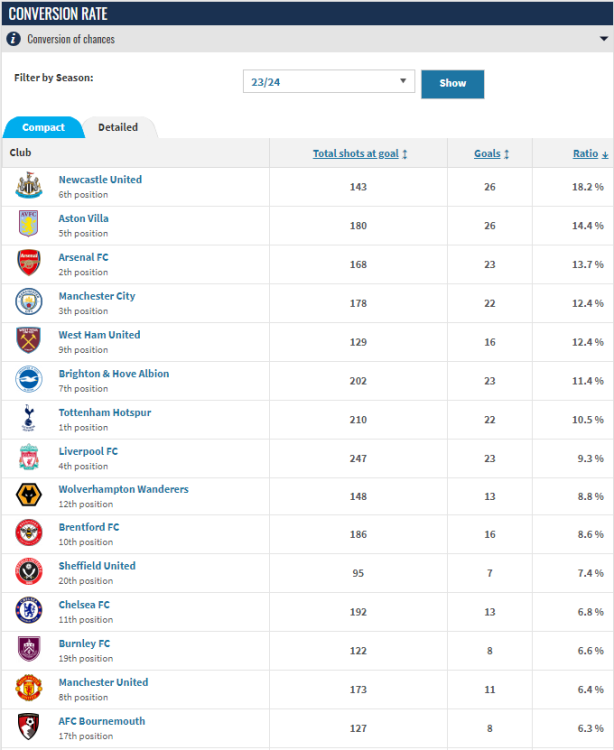Click the AFC Bournemouth club crest
614x750 pixels.
(x=29, y=727)
